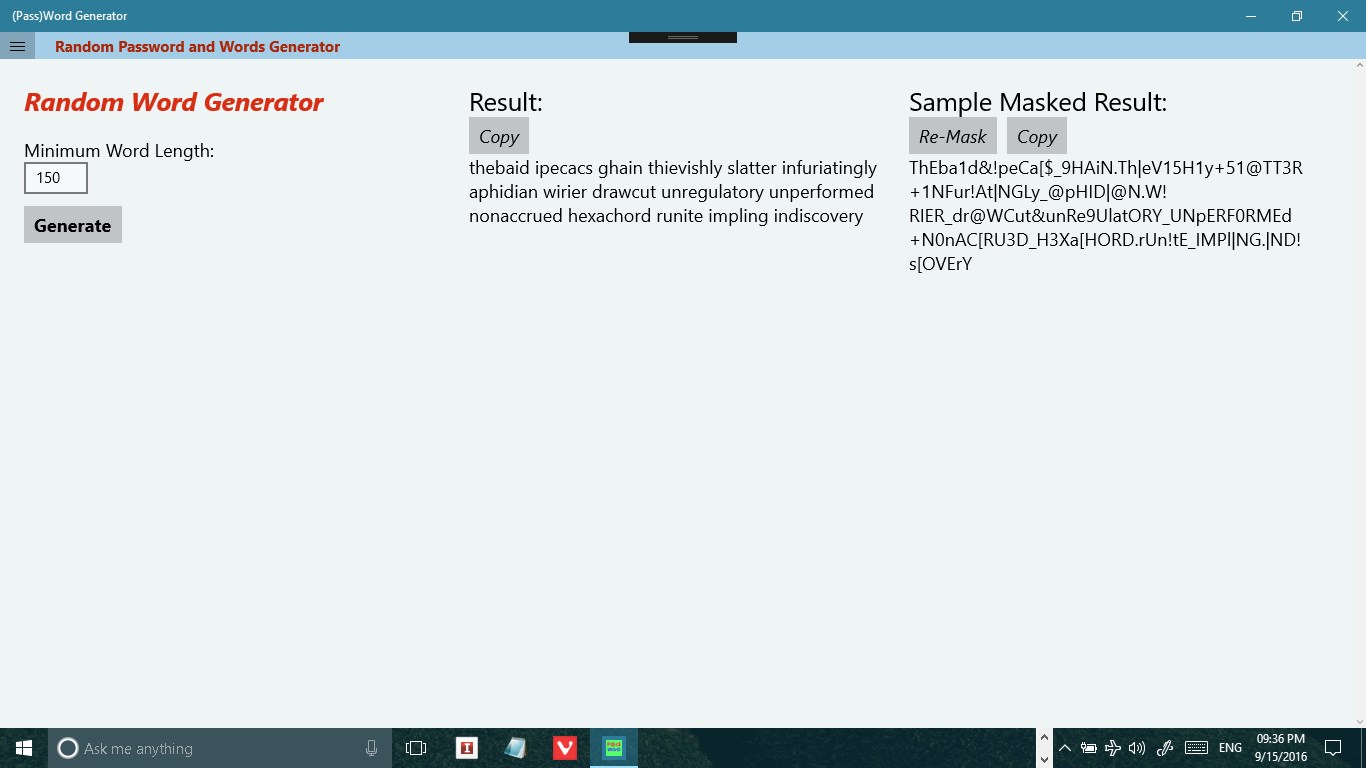1366x768 pixels.
Task: Launch Vivaldi browser from the taskbar
Action: pos(564,748)
